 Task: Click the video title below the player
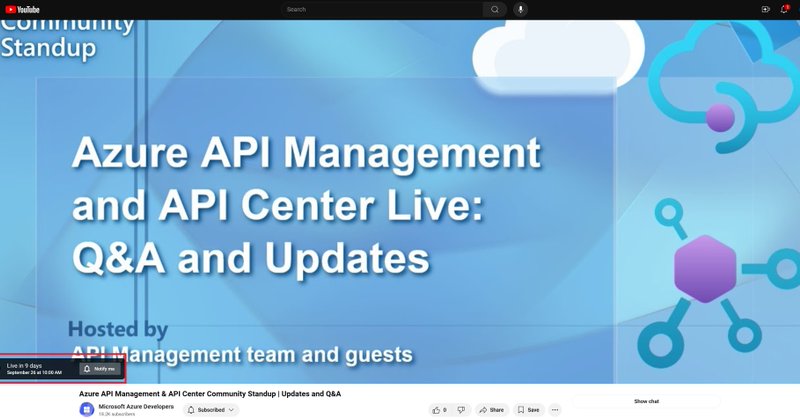click(x=210, y=394)
